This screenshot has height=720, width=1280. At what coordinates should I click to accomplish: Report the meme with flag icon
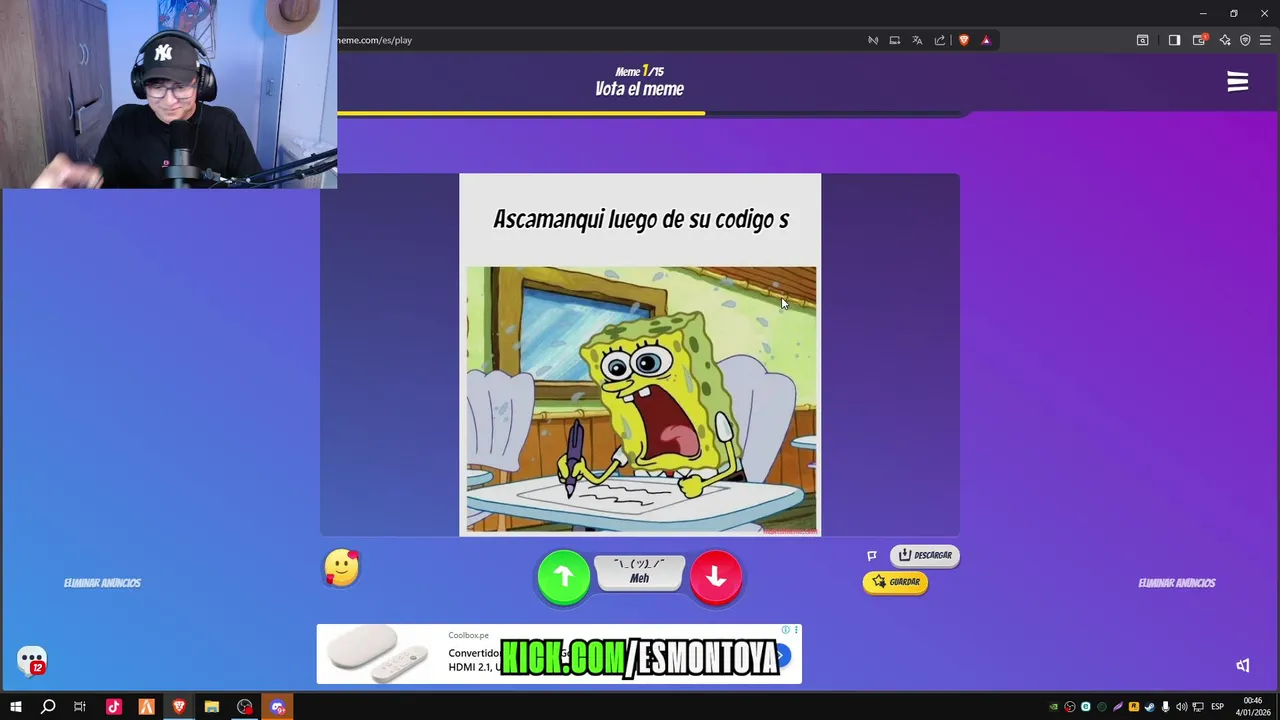click(x=871, y=555)
